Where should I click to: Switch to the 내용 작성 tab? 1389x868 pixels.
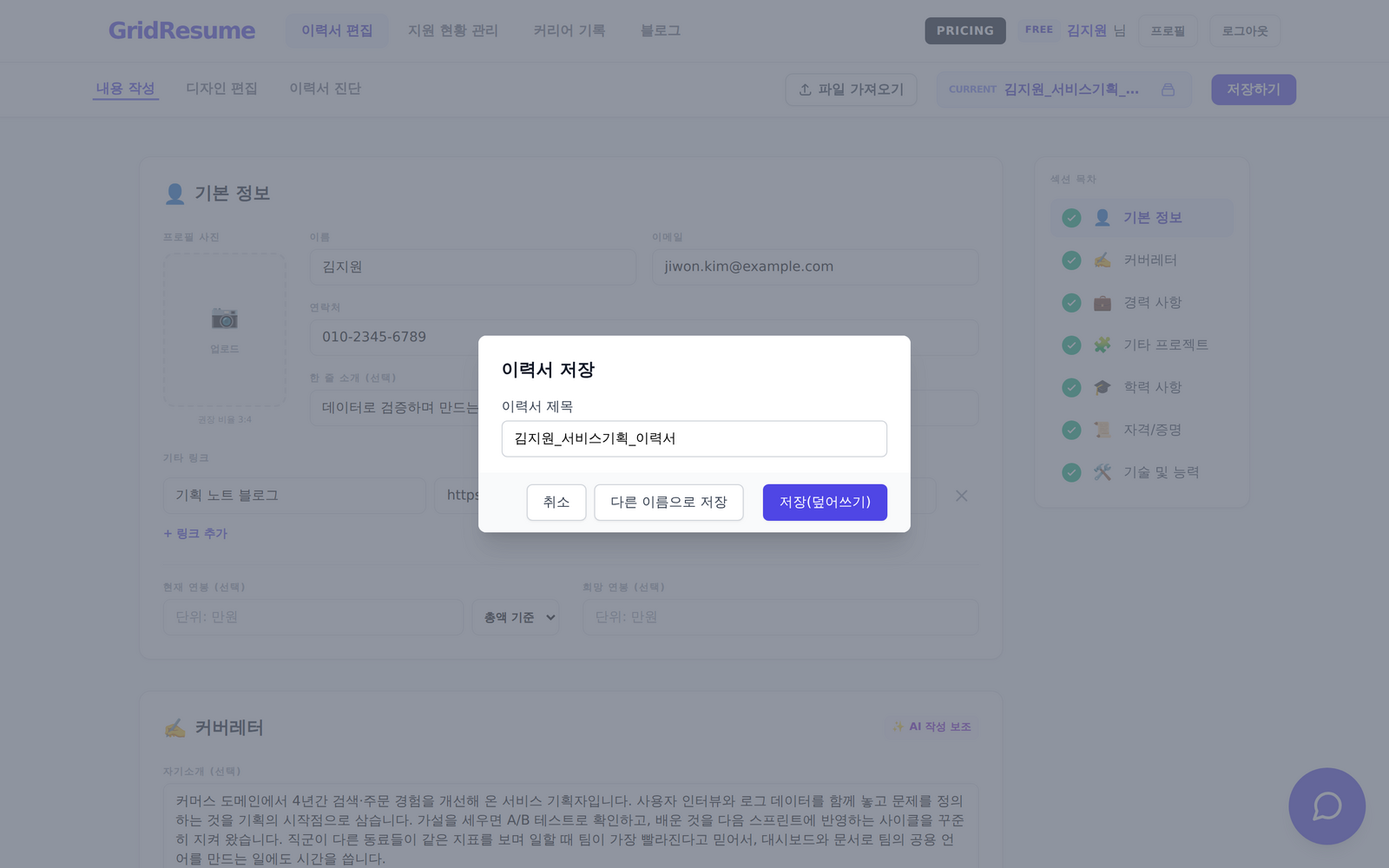125,89
